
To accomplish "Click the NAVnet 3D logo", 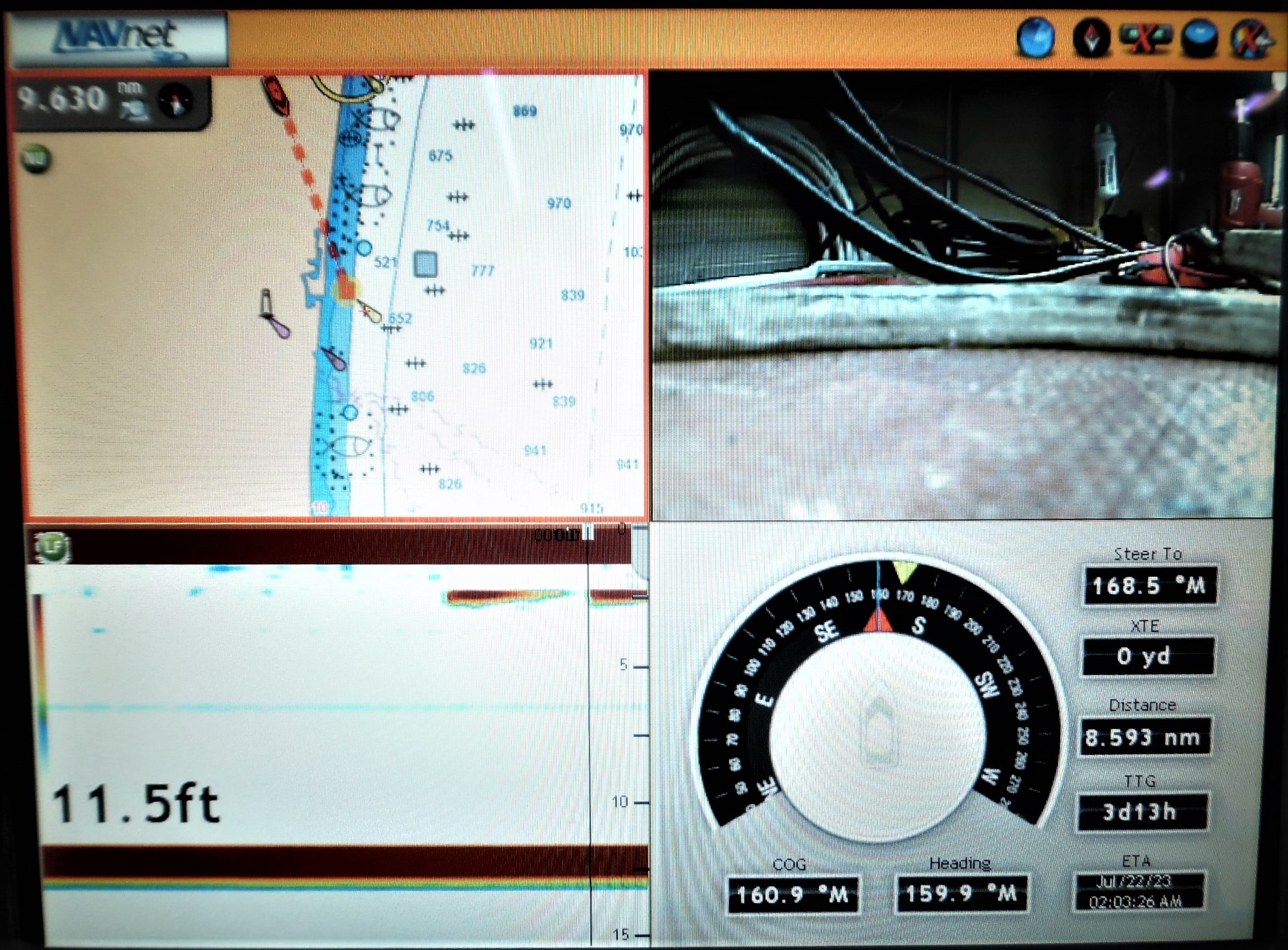I will [116, 38].
